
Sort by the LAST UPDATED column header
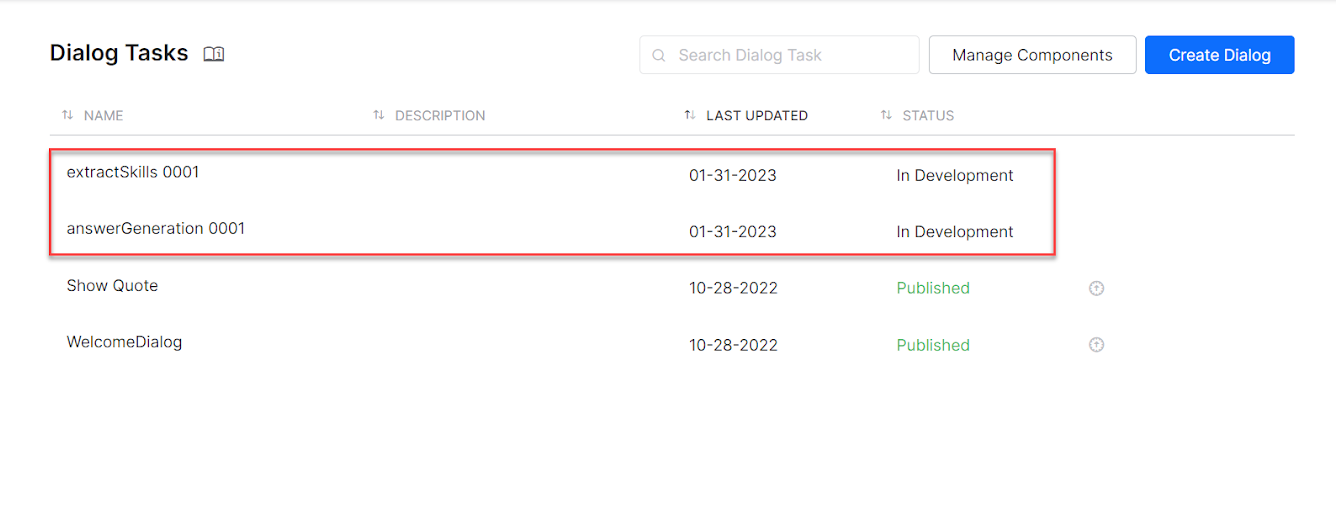click(x=757, y=116)
